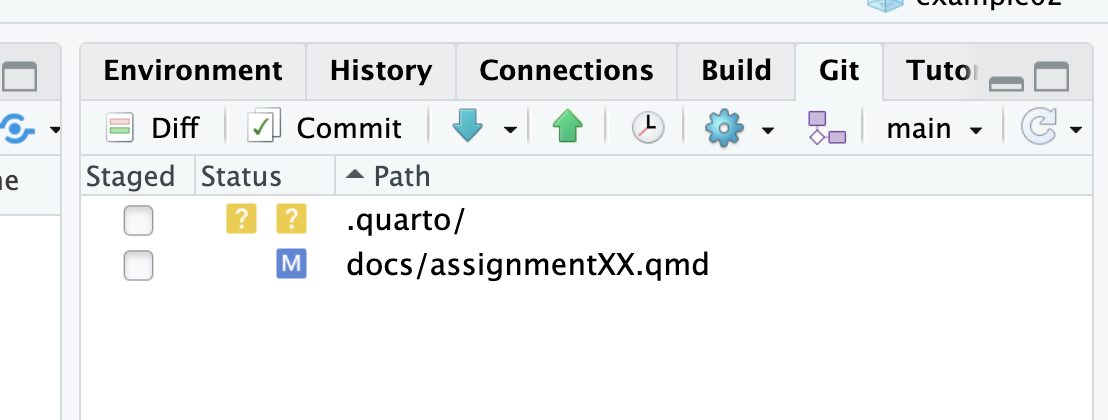Open the Commit dialog

pyautogui.click(x=324, y=128)
